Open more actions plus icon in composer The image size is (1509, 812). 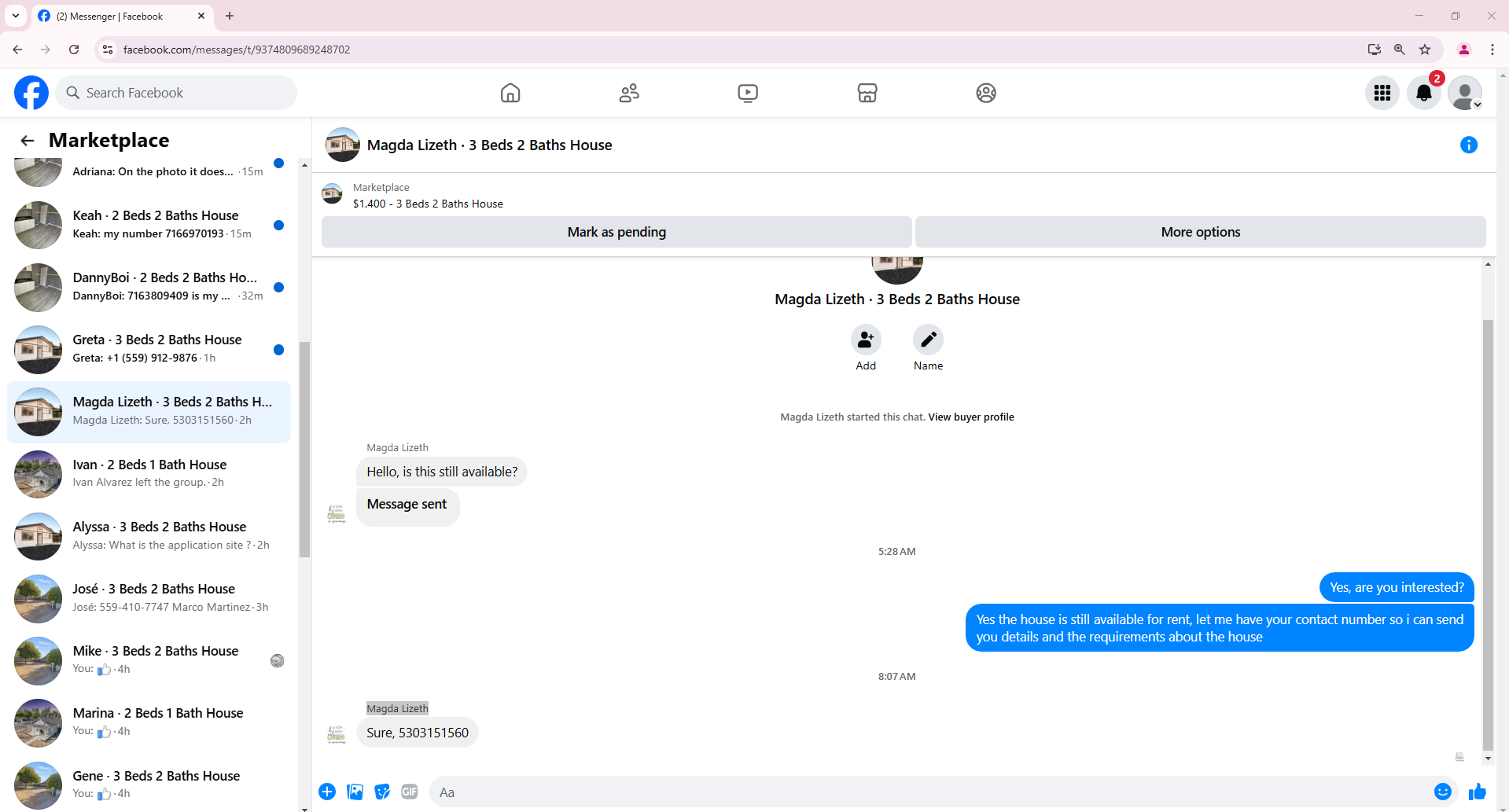[327, 792]
